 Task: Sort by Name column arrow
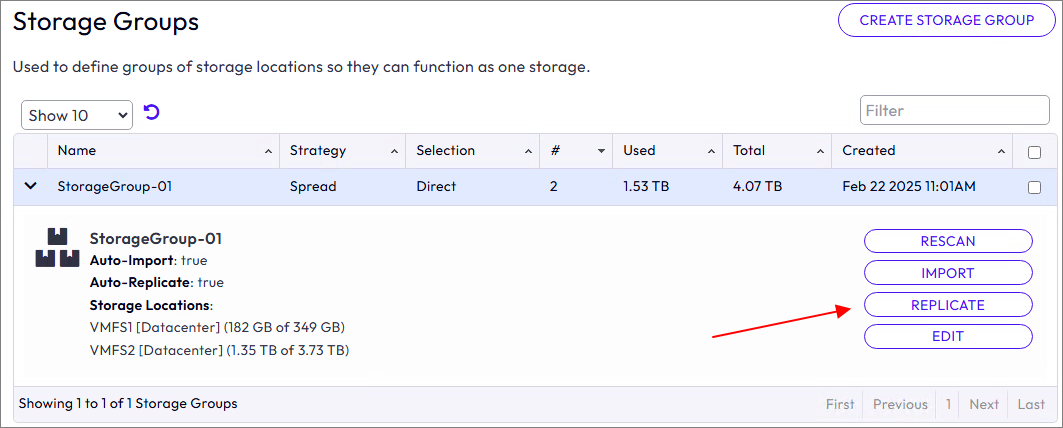click(268, 152)
